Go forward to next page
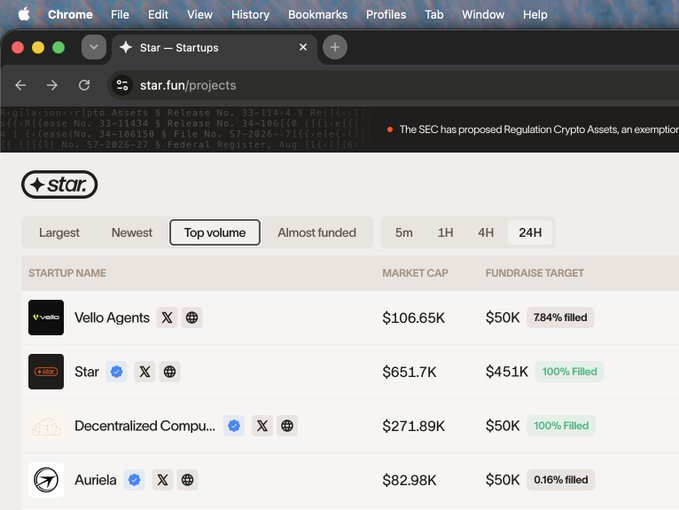This screenshot has height=510, width=679. pyautogui.click(x=52, y=85)
